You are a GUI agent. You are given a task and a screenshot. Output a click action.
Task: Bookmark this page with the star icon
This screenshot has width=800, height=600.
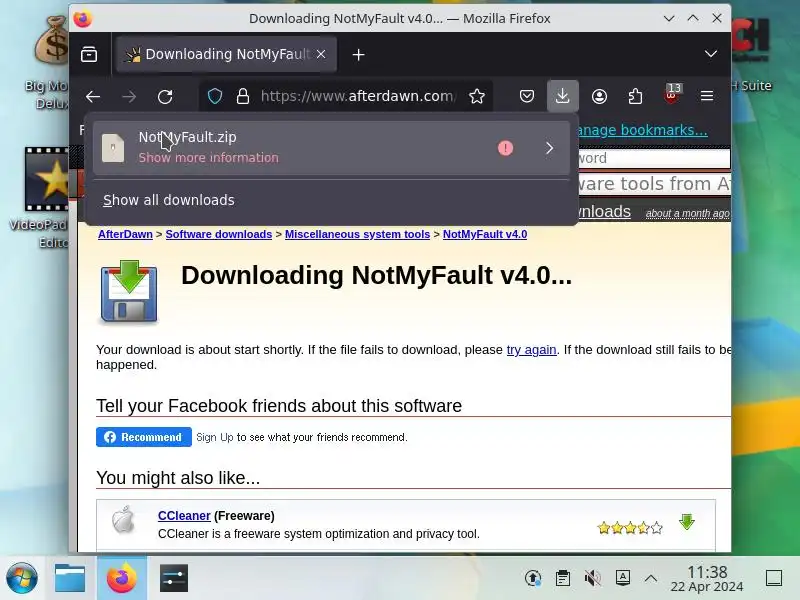pyautogui.click(x=477, y=96)
